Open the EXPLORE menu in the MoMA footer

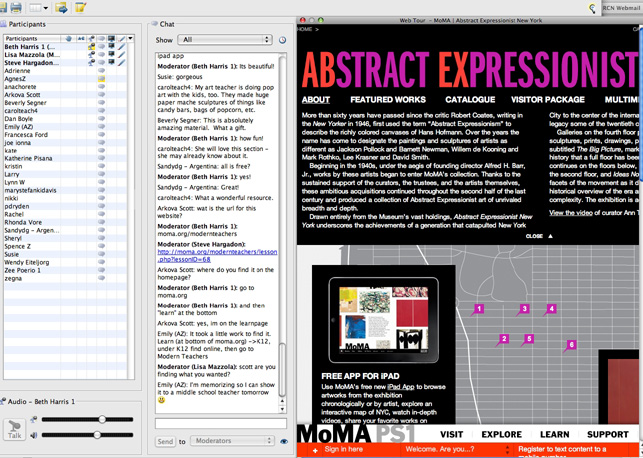click(x=502, y=434)
